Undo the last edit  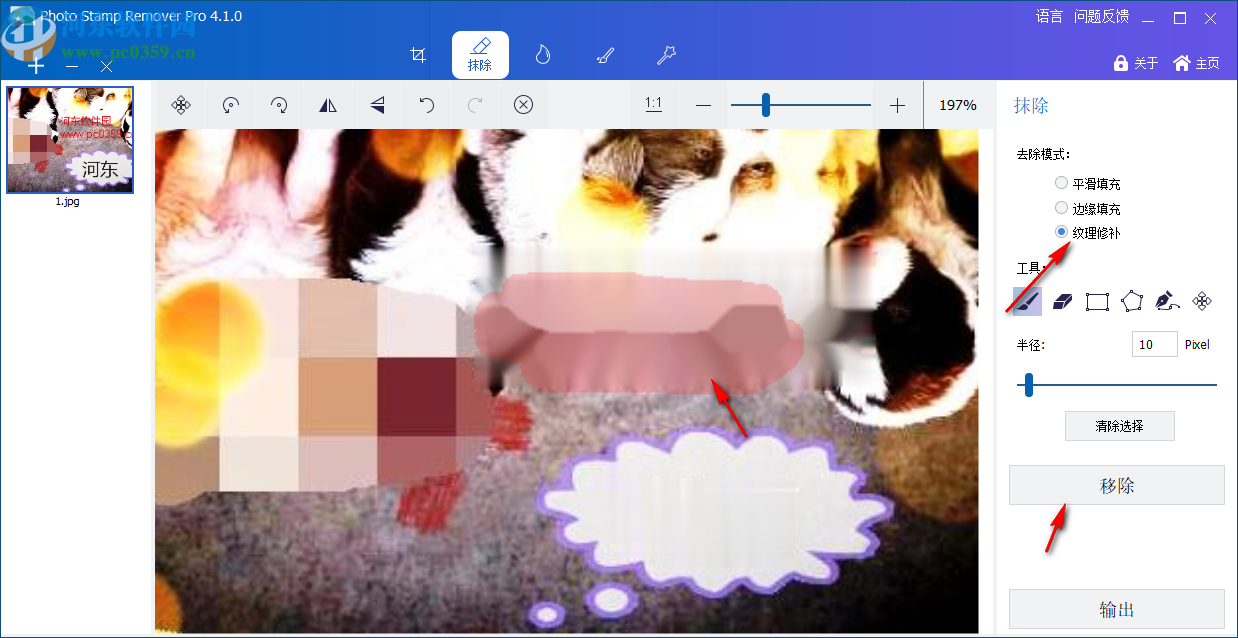(x=426, y=104)
